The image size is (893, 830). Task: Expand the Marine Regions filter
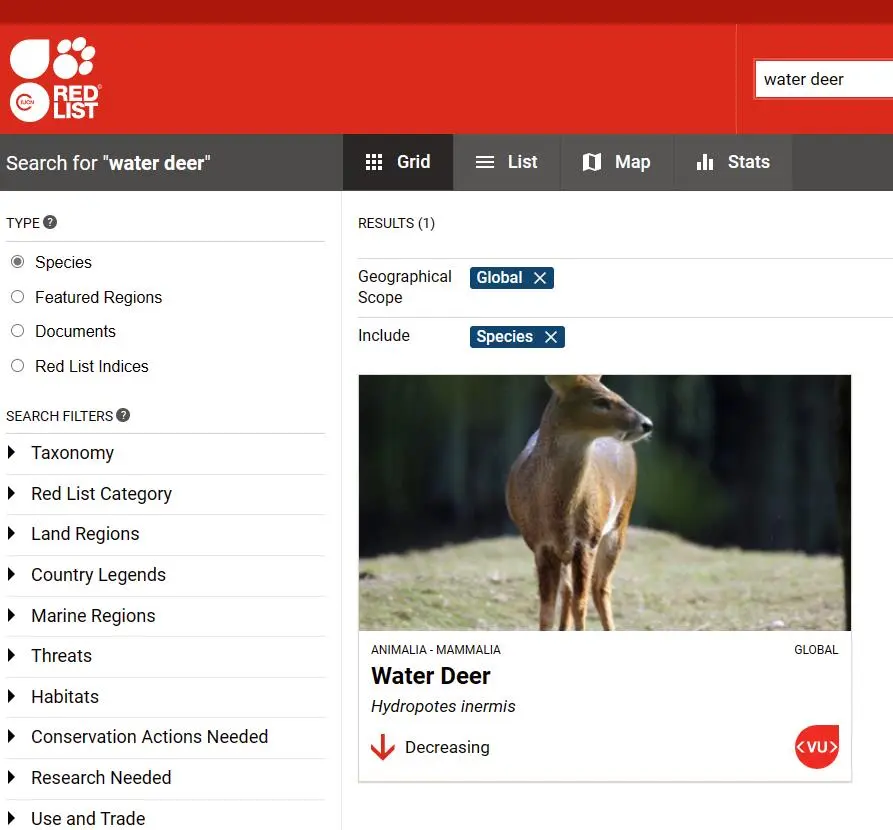165,616
